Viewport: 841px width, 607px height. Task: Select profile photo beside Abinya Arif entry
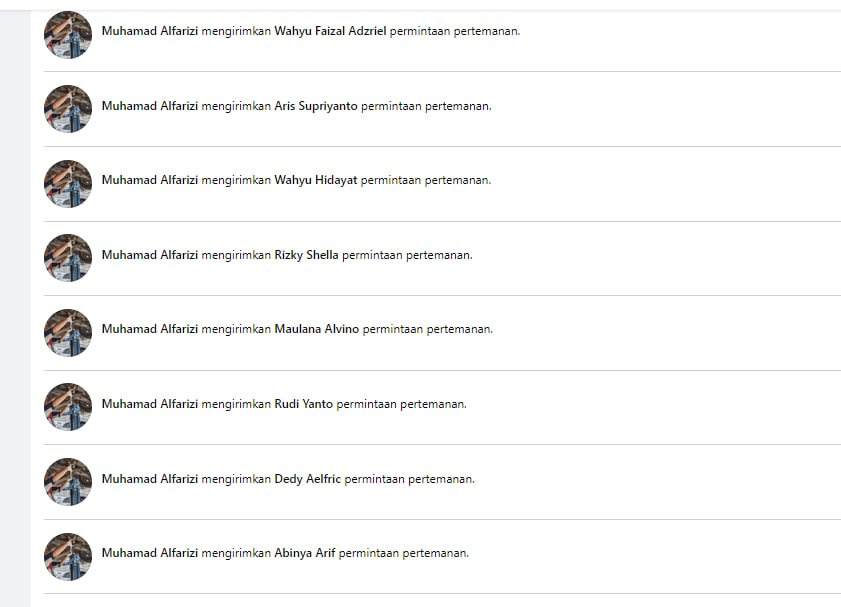(x=68, y=557)
